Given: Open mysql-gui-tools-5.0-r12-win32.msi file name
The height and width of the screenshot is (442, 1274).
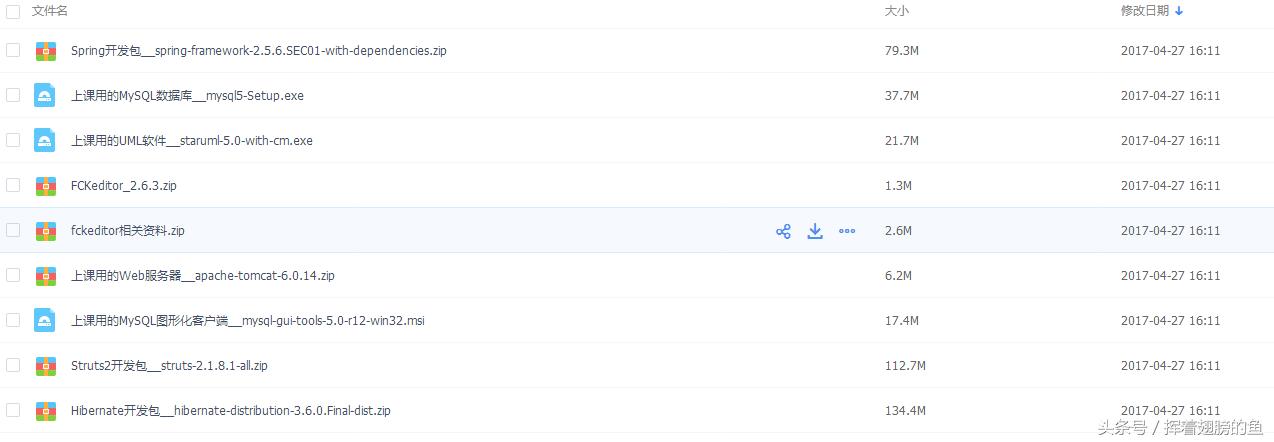Looking at the screenshot, I should click(x=248, y=321).
